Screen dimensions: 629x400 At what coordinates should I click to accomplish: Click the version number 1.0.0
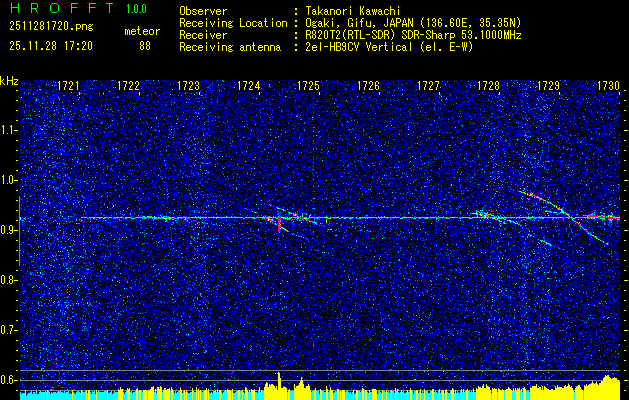point(136,9)
